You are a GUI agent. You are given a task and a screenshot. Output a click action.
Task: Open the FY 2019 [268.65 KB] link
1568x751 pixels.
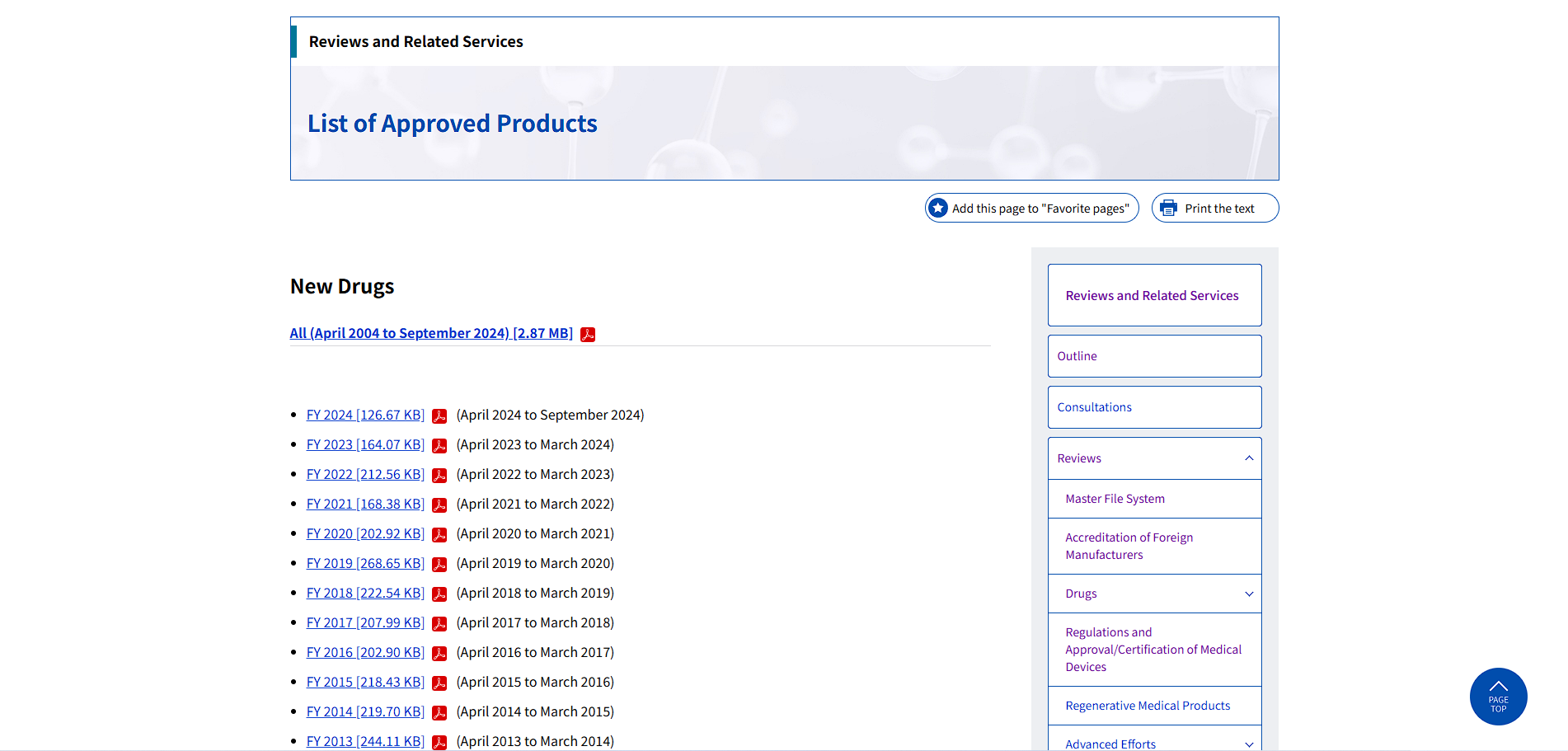(365, 564)
